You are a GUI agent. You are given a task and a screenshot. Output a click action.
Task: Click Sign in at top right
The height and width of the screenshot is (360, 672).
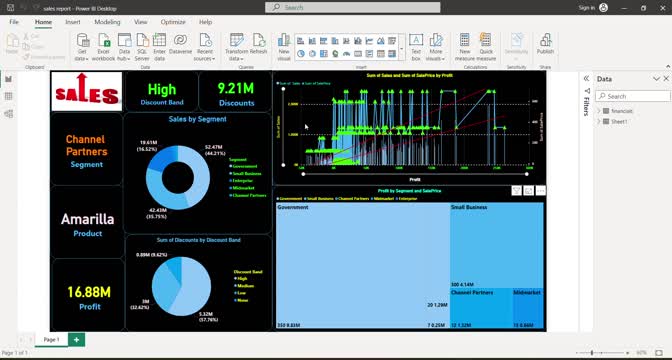tap(586, 8)
